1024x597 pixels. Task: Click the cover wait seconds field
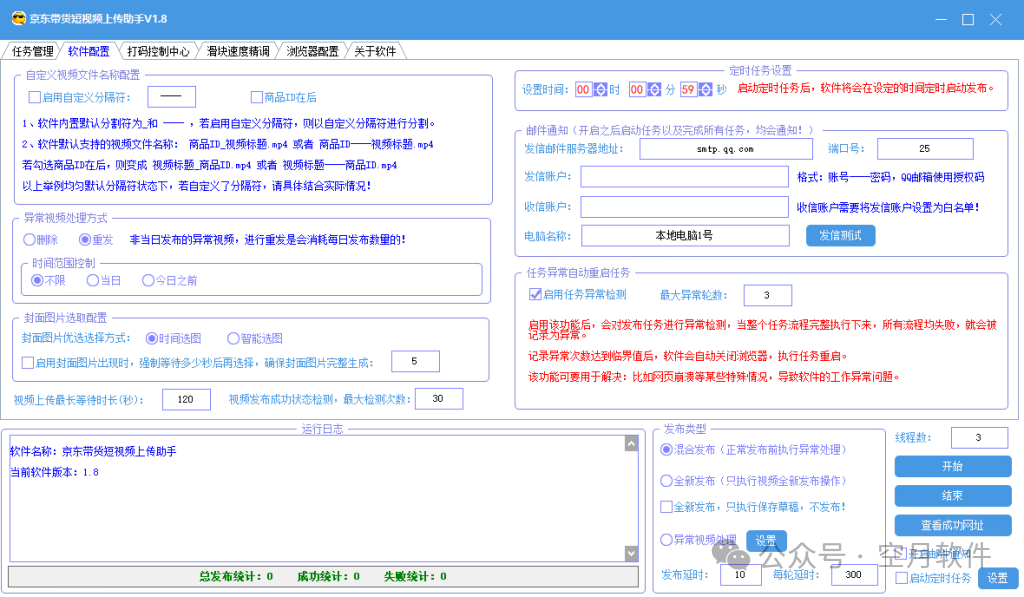tap(415, 361)
